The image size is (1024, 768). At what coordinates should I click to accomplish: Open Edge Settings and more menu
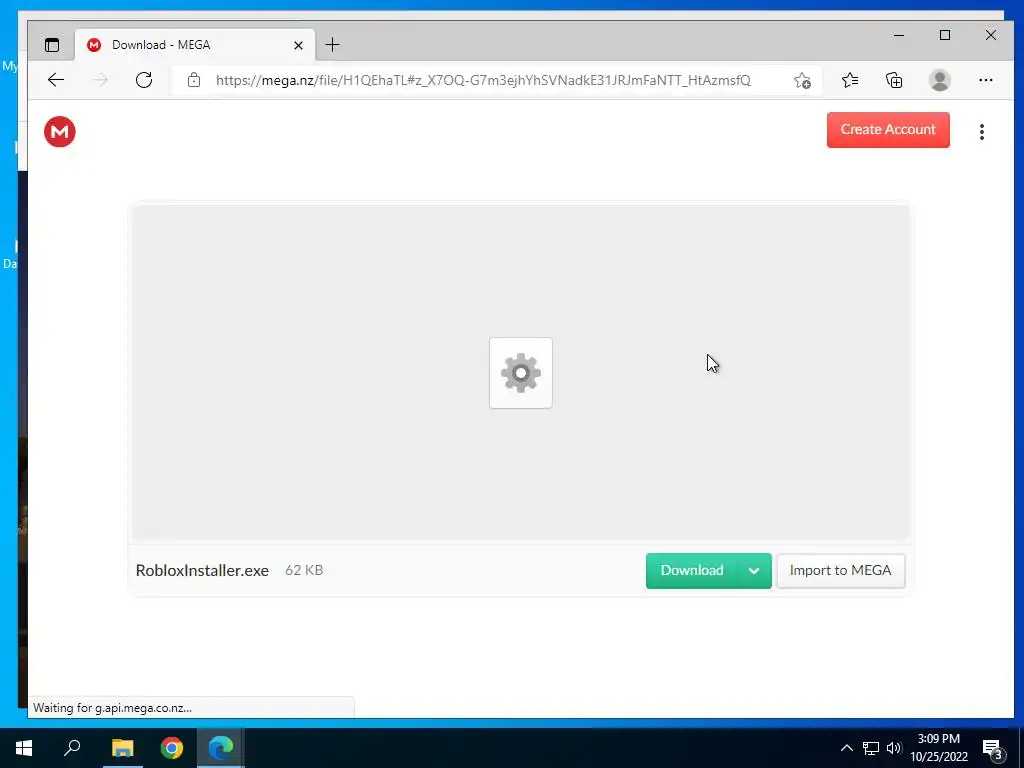pyautogui.click(x=985, y=80)
